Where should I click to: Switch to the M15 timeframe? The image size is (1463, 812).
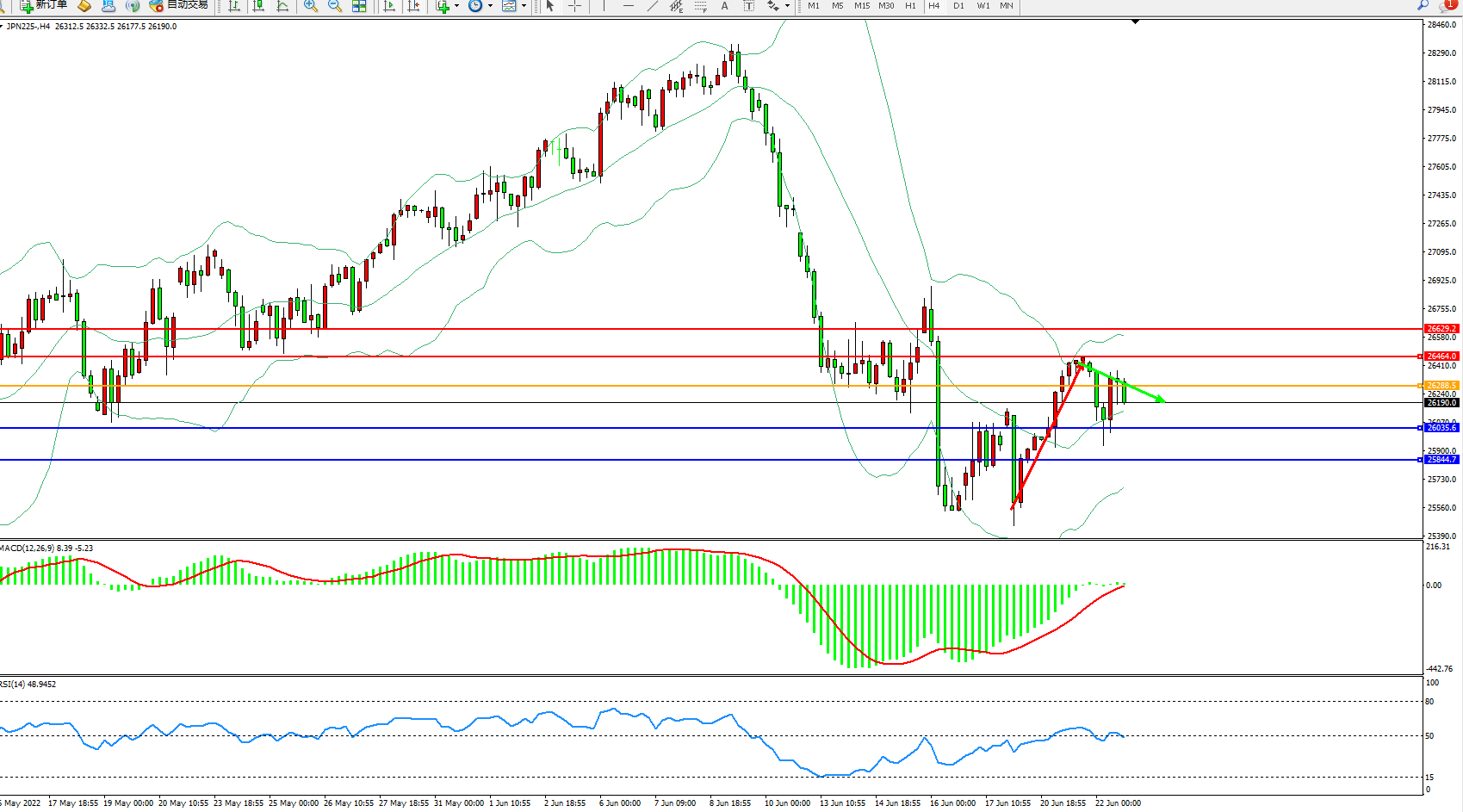pos(861,6)
